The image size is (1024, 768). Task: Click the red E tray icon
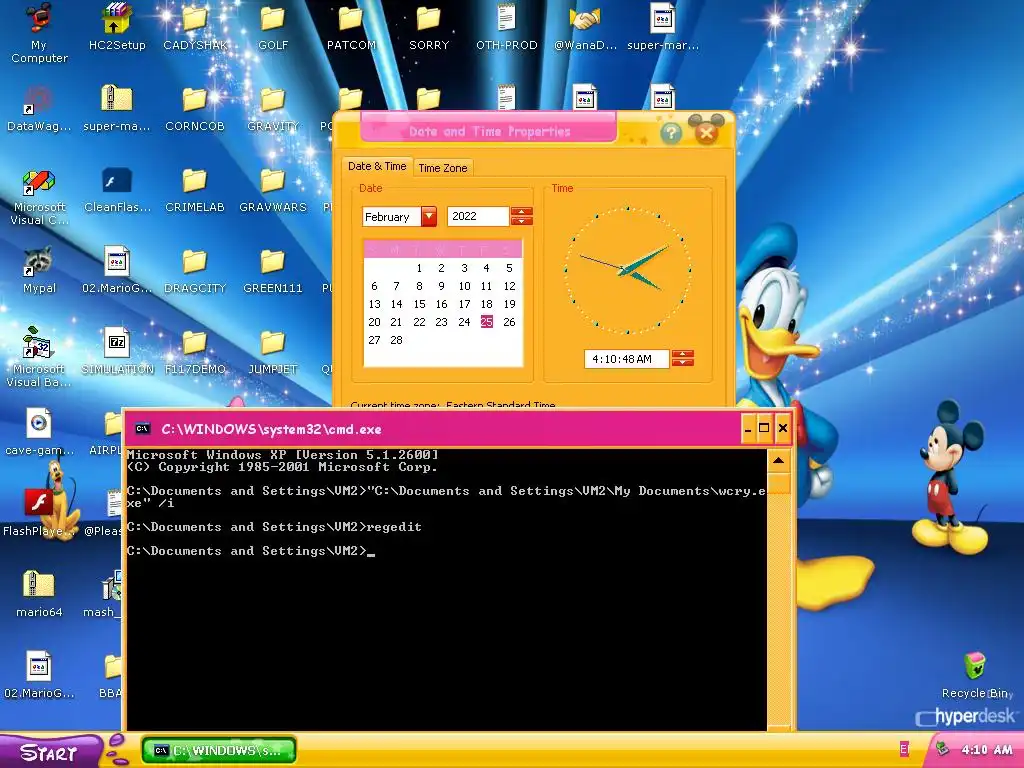coord(904,749)
